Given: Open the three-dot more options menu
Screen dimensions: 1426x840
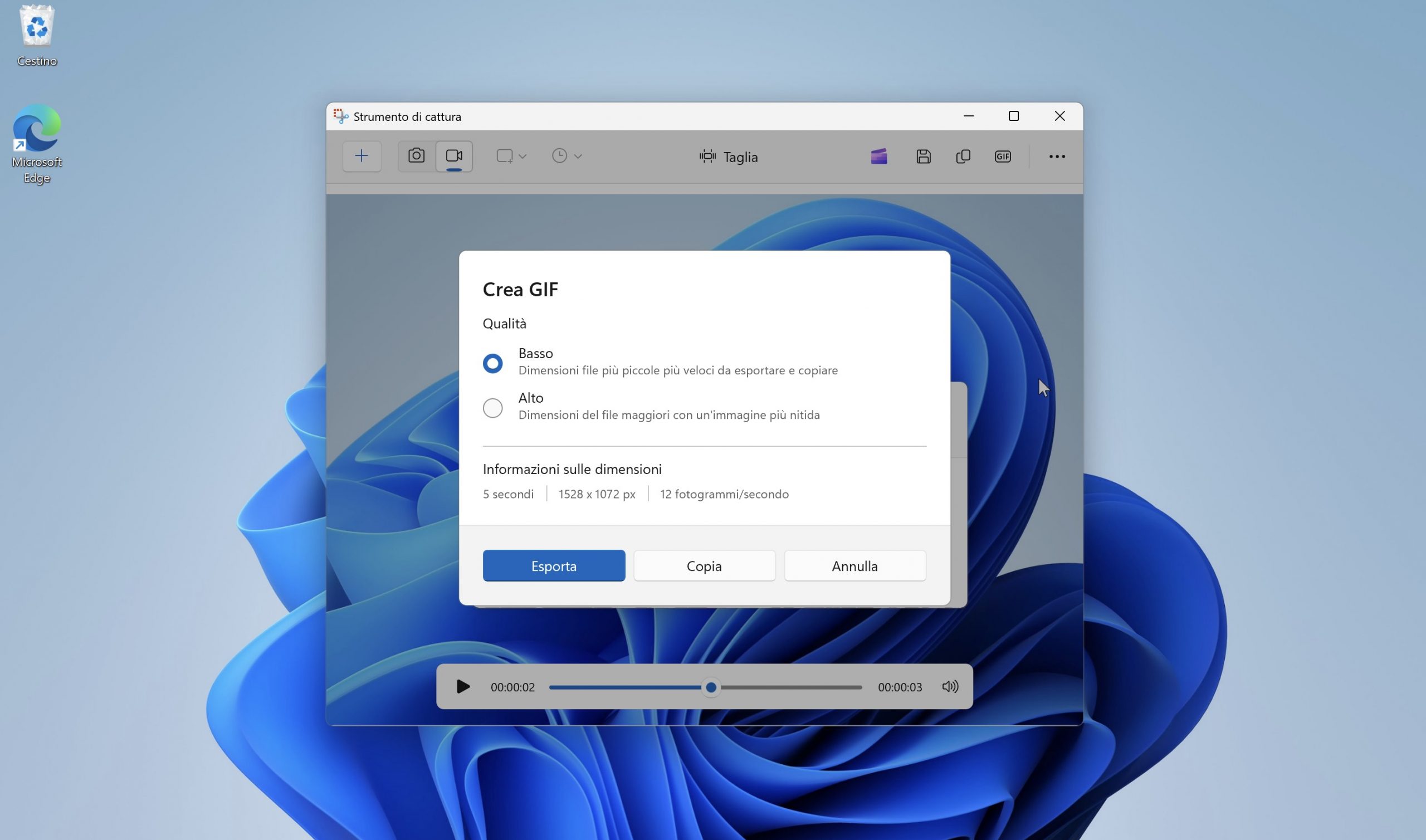Looking at the screenshot, I should [x=1057, y=156].
